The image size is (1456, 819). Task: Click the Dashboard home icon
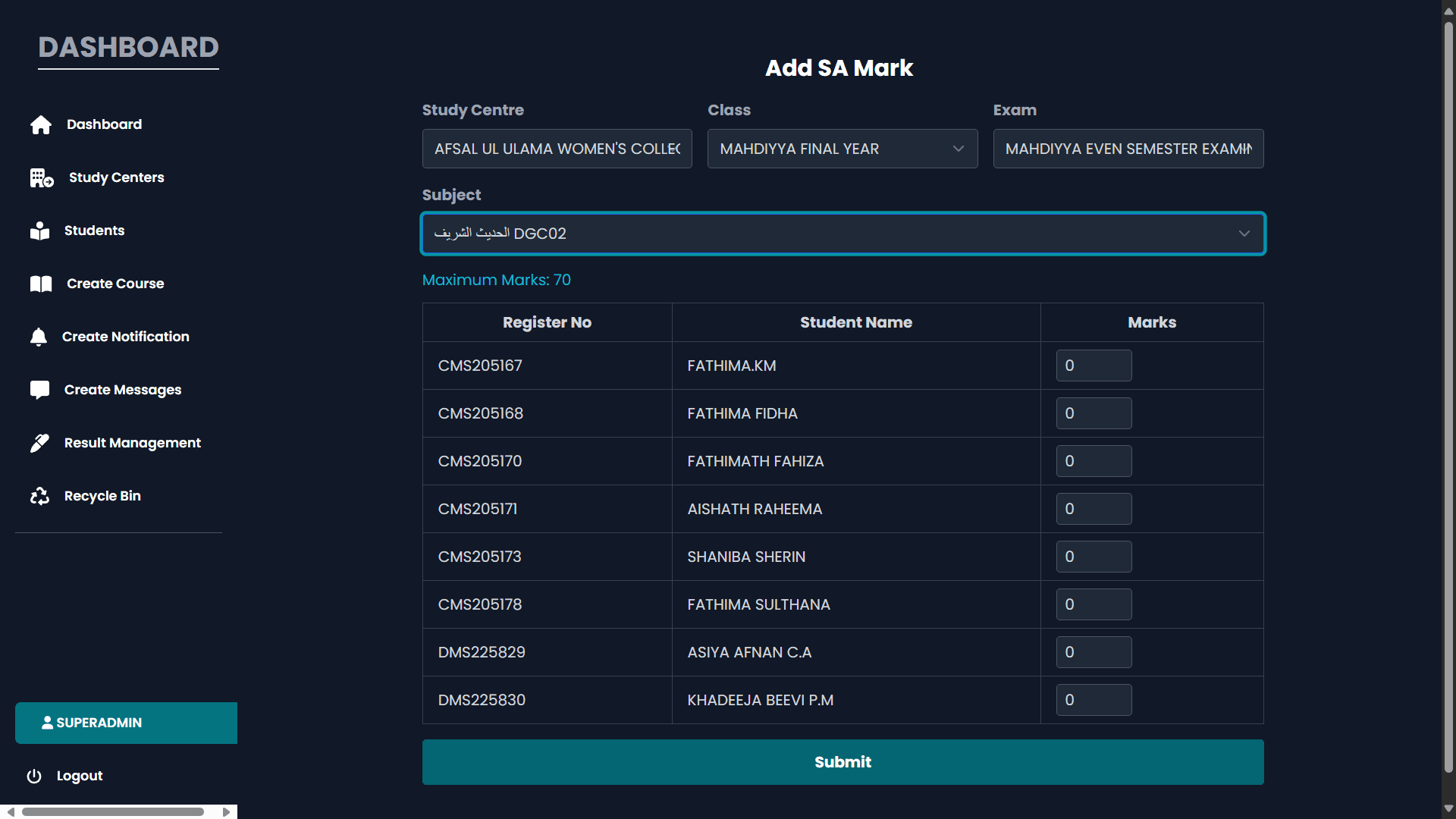coord(41,124)
